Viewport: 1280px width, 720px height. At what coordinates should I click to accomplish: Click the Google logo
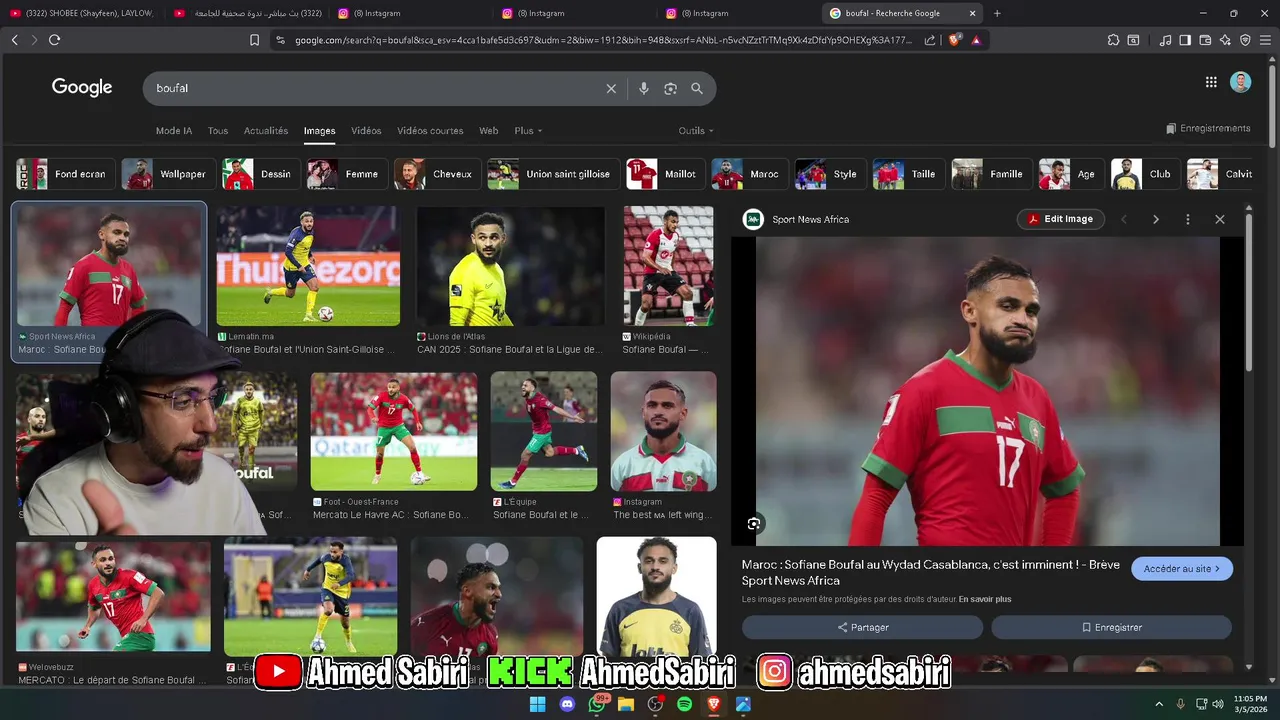82,88
